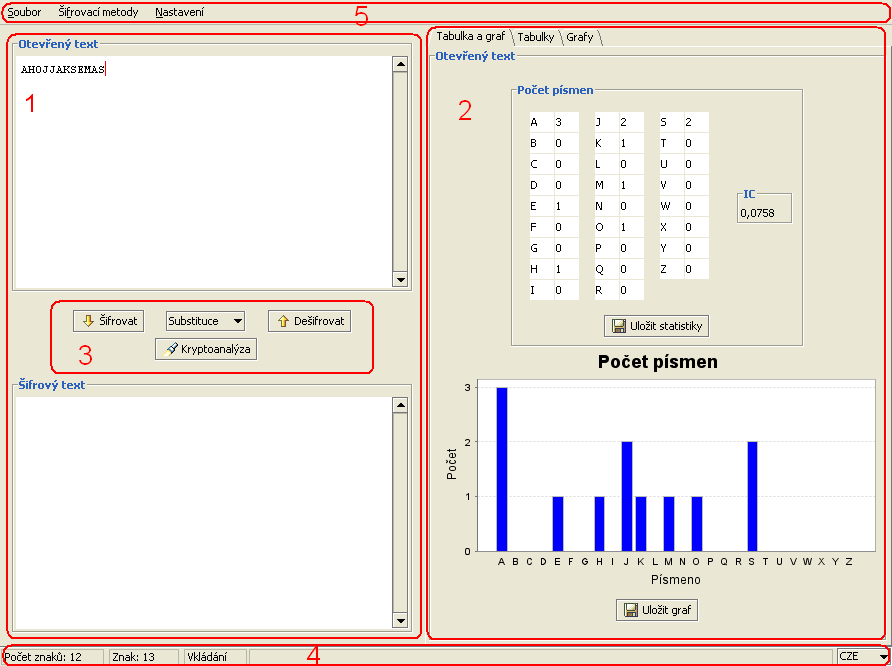Click the up arrow of Otevřený text scrollbar
Image resolution: width=892 pixels, height=666 pixels.
pos(400,64)
